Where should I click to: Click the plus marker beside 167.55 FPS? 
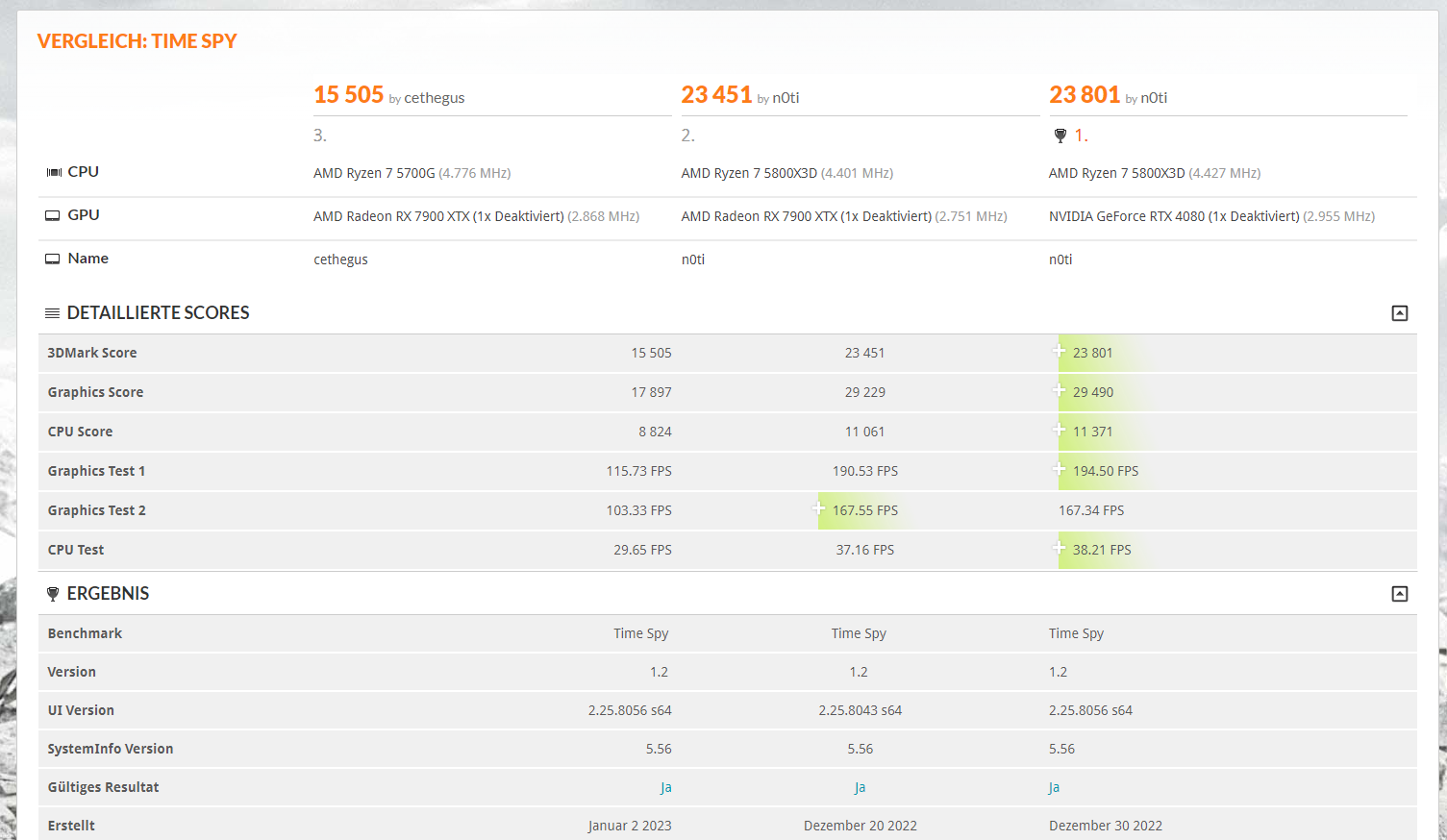point(818,508)
